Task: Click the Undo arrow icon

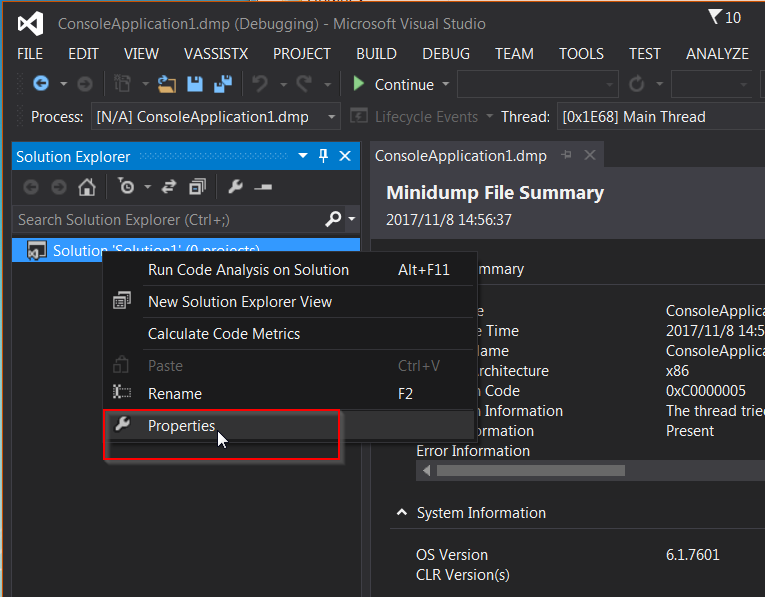Action: point(260,84)
